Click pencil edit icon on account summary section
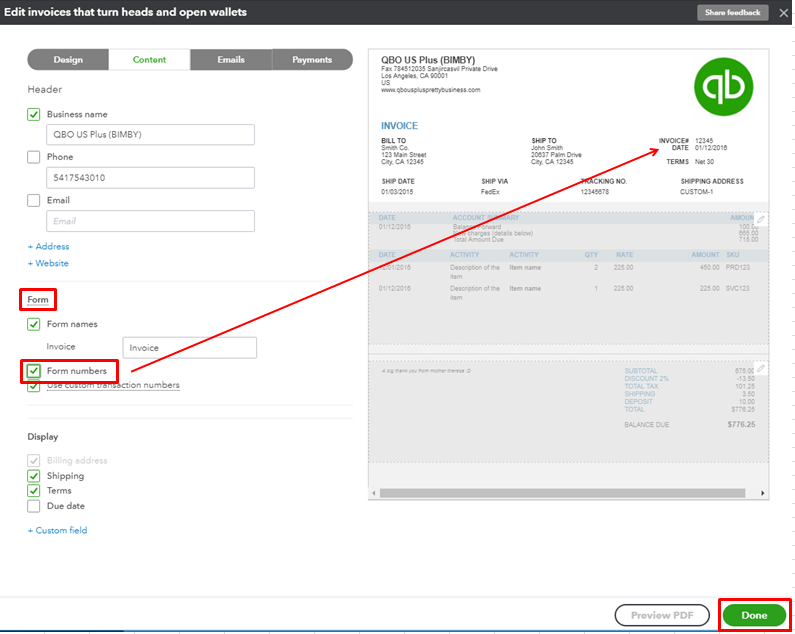 (x=761, y=220)
